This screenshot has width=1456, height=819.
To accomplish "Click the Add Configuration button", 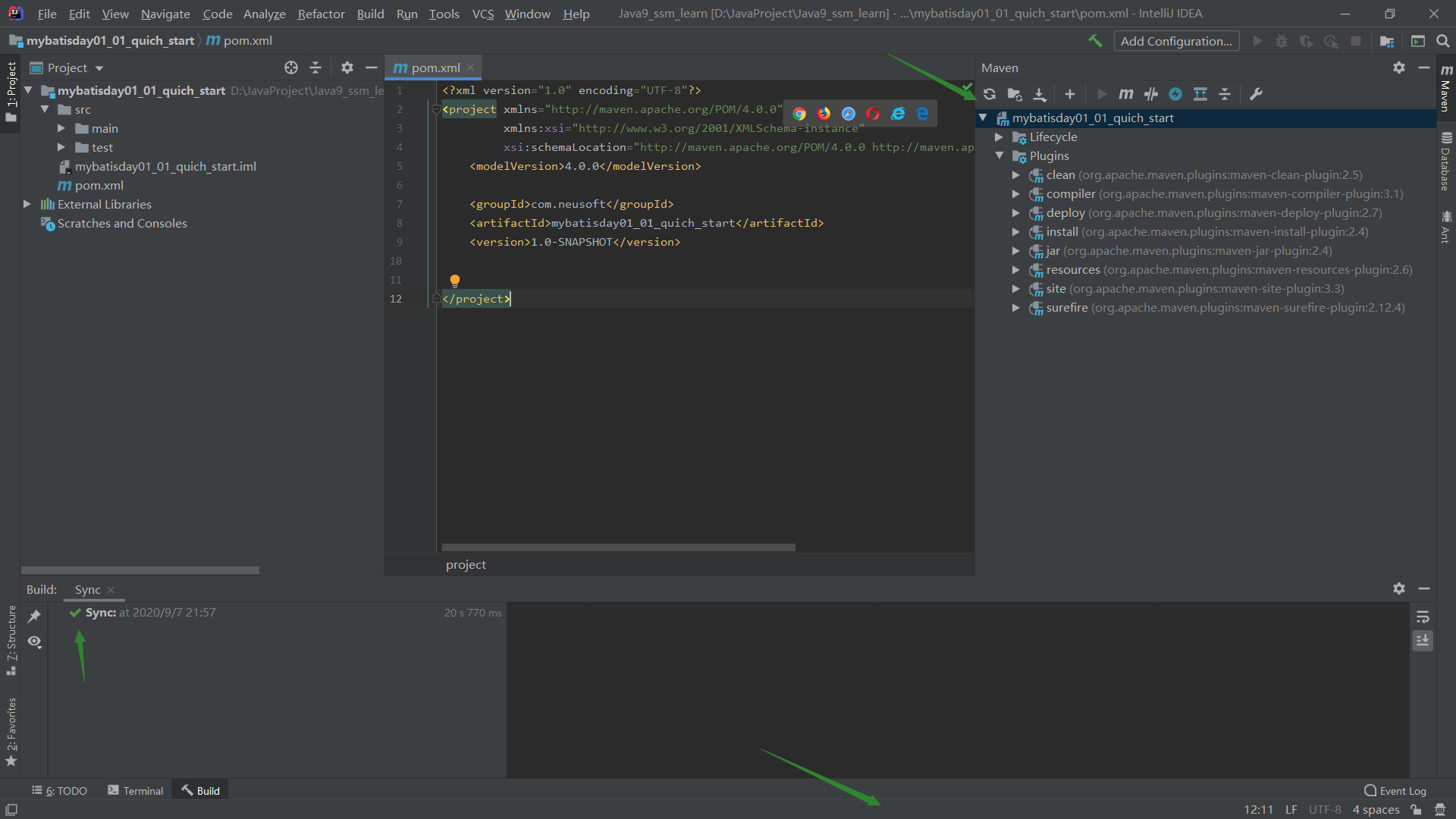I will (x=1175, y=41).
